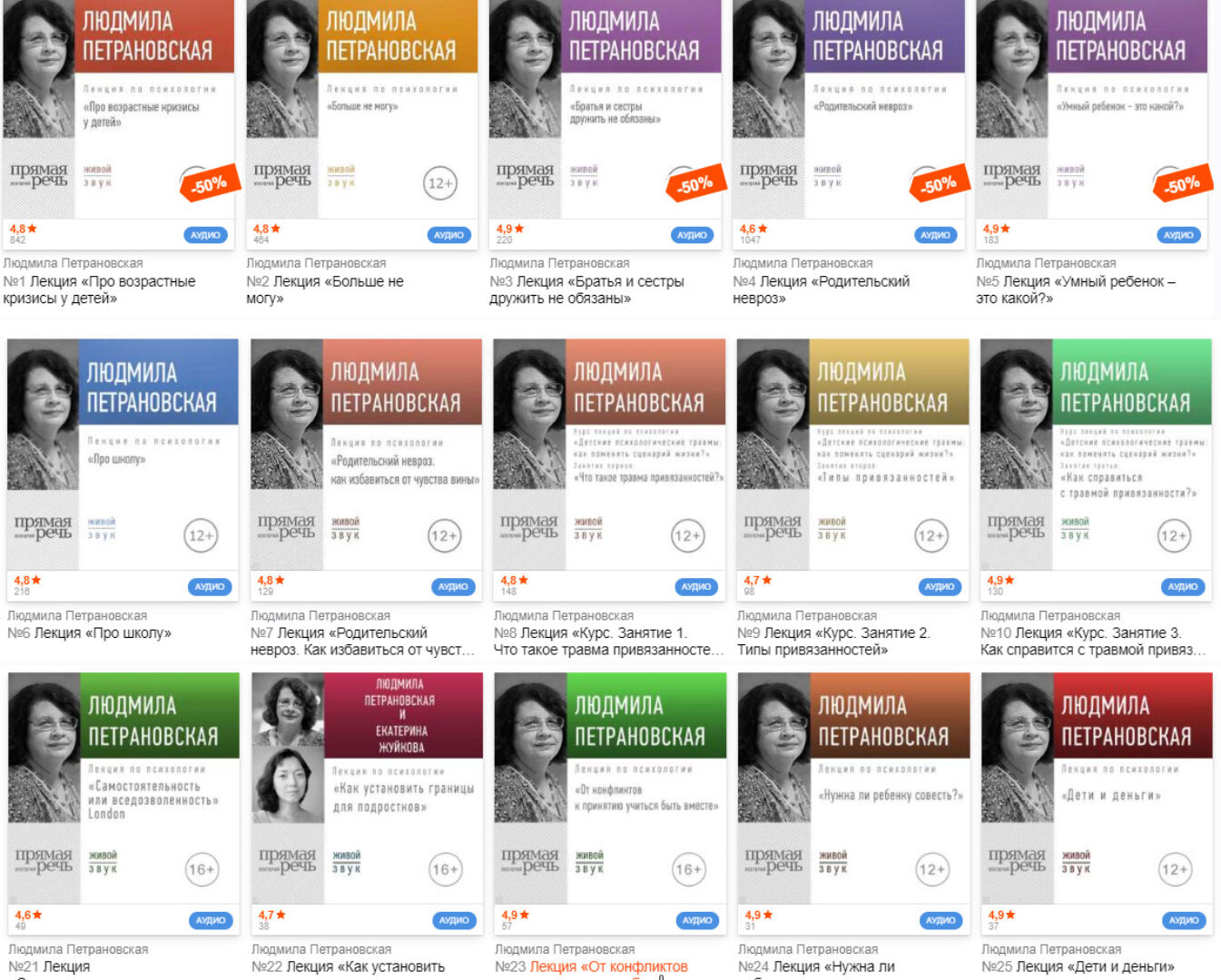Click the -50% discount sticker on lecture №3
Screen dimensions: 1221x980
pos(695,185)
